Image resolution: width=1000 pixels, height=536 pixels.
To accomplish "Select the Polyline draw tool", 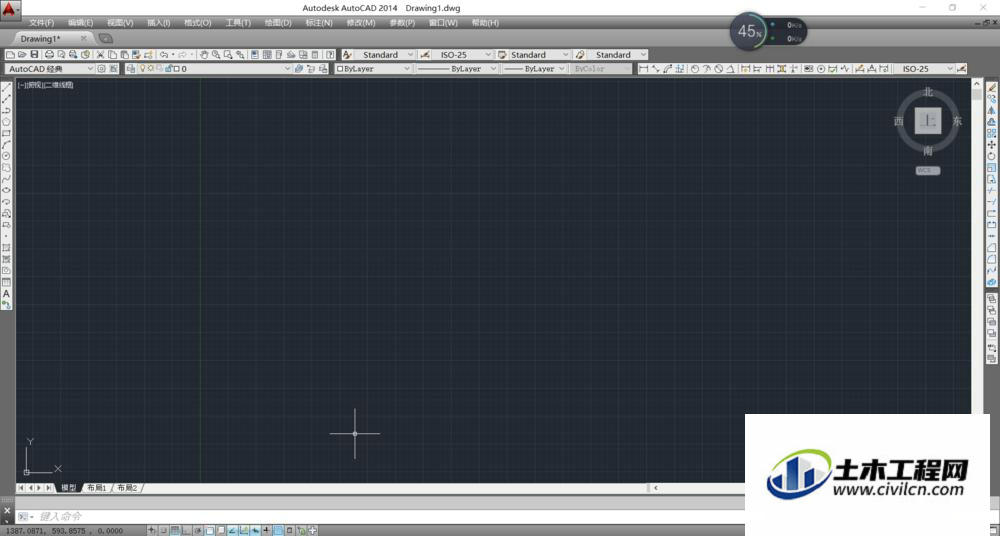I will [6, 110].
